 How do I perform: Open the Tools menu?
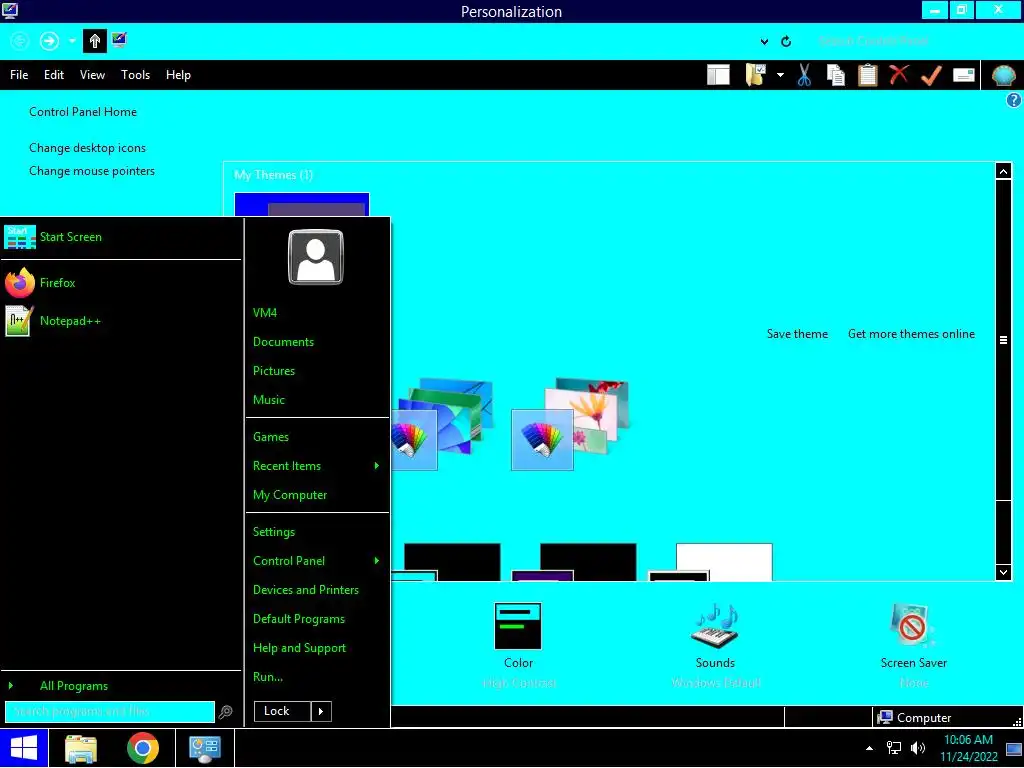(x=135, y=75)
